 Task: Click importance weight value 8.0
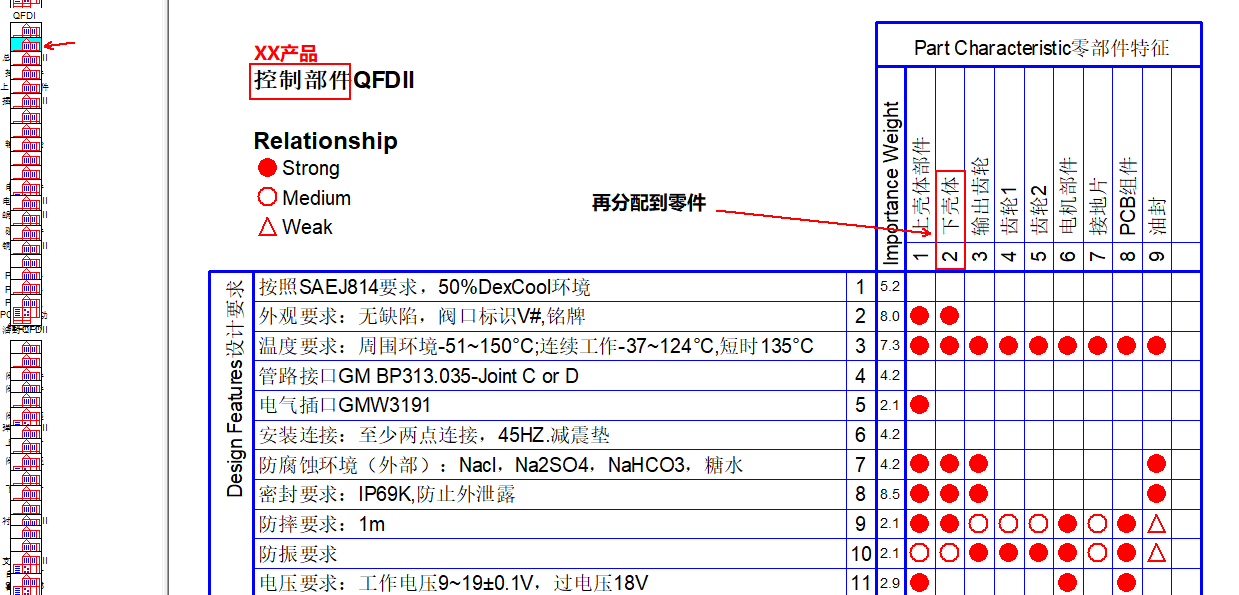click(890, 317)
